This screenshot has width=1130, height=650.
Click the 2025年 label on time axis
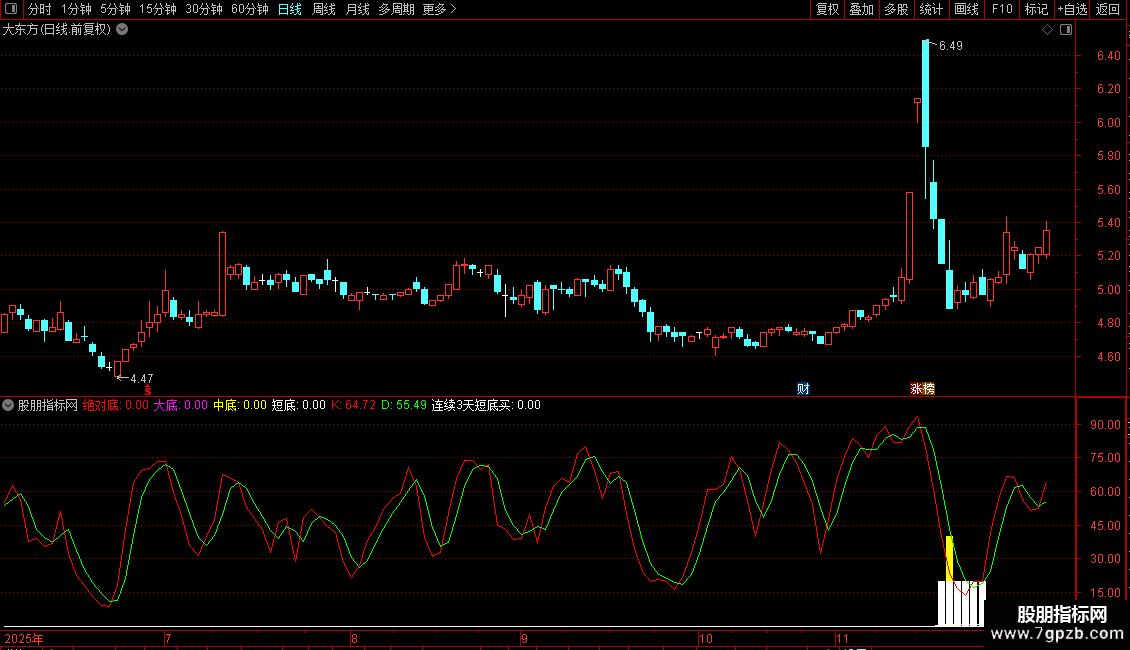24,638
